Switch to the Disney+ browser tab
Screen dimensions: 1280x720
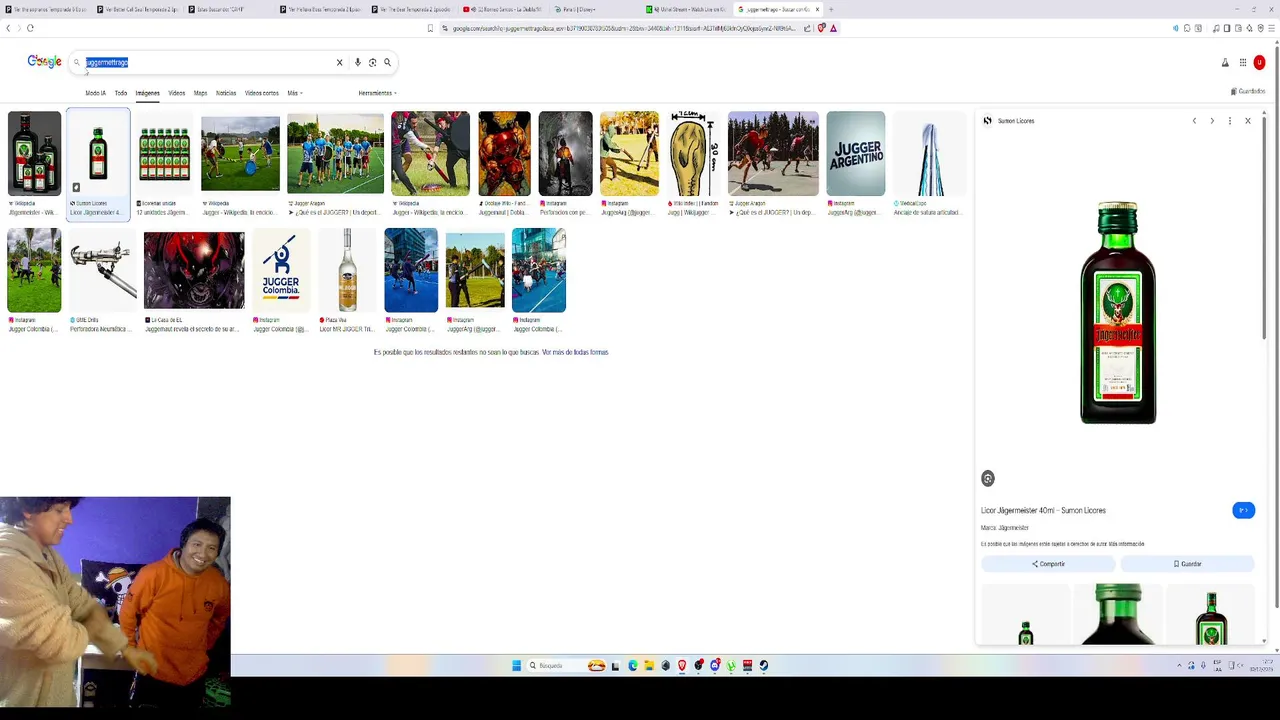point(596,9)
